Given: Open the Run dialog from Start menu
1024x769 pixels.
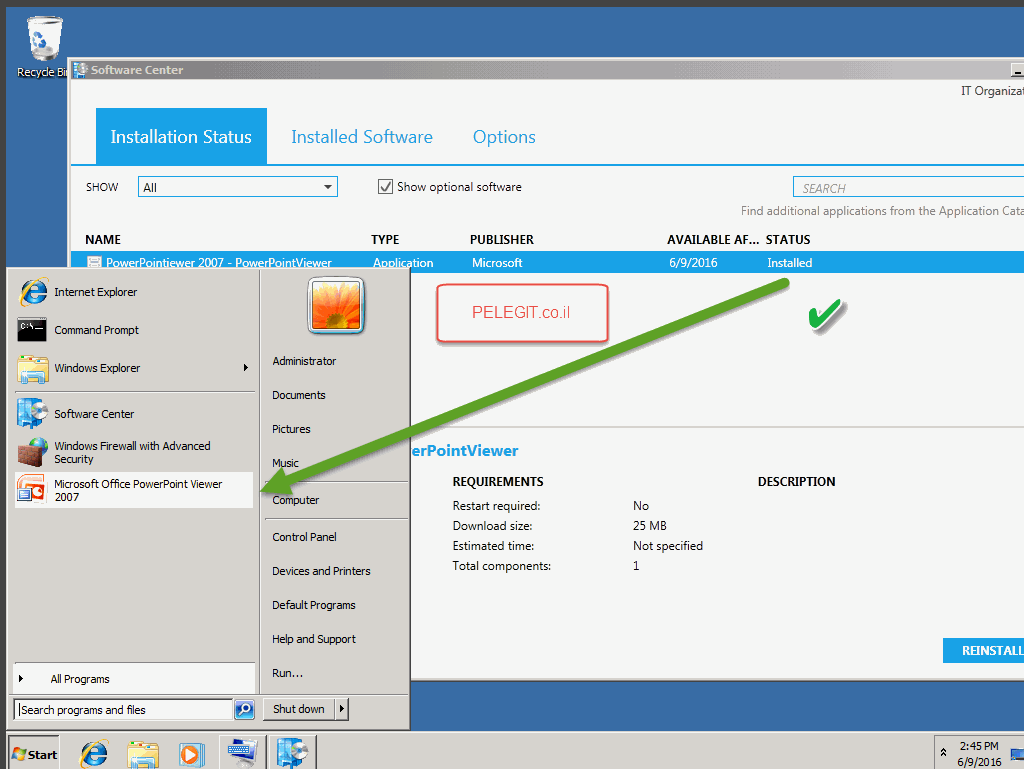Looking at the screenshot, I should tap(287, 673).
